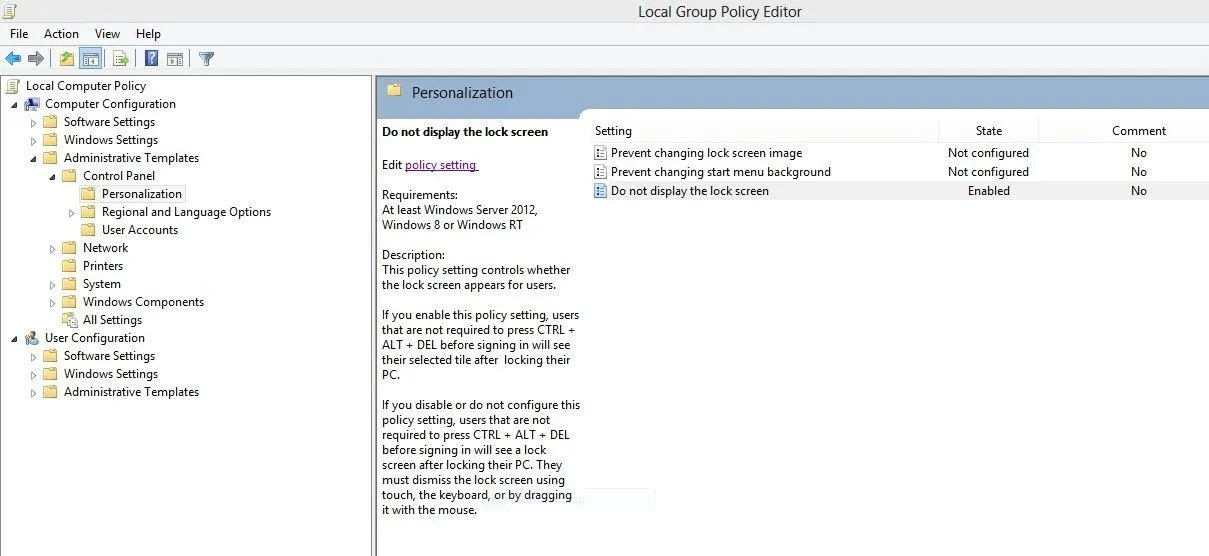Expand the Network tree node

53,248
